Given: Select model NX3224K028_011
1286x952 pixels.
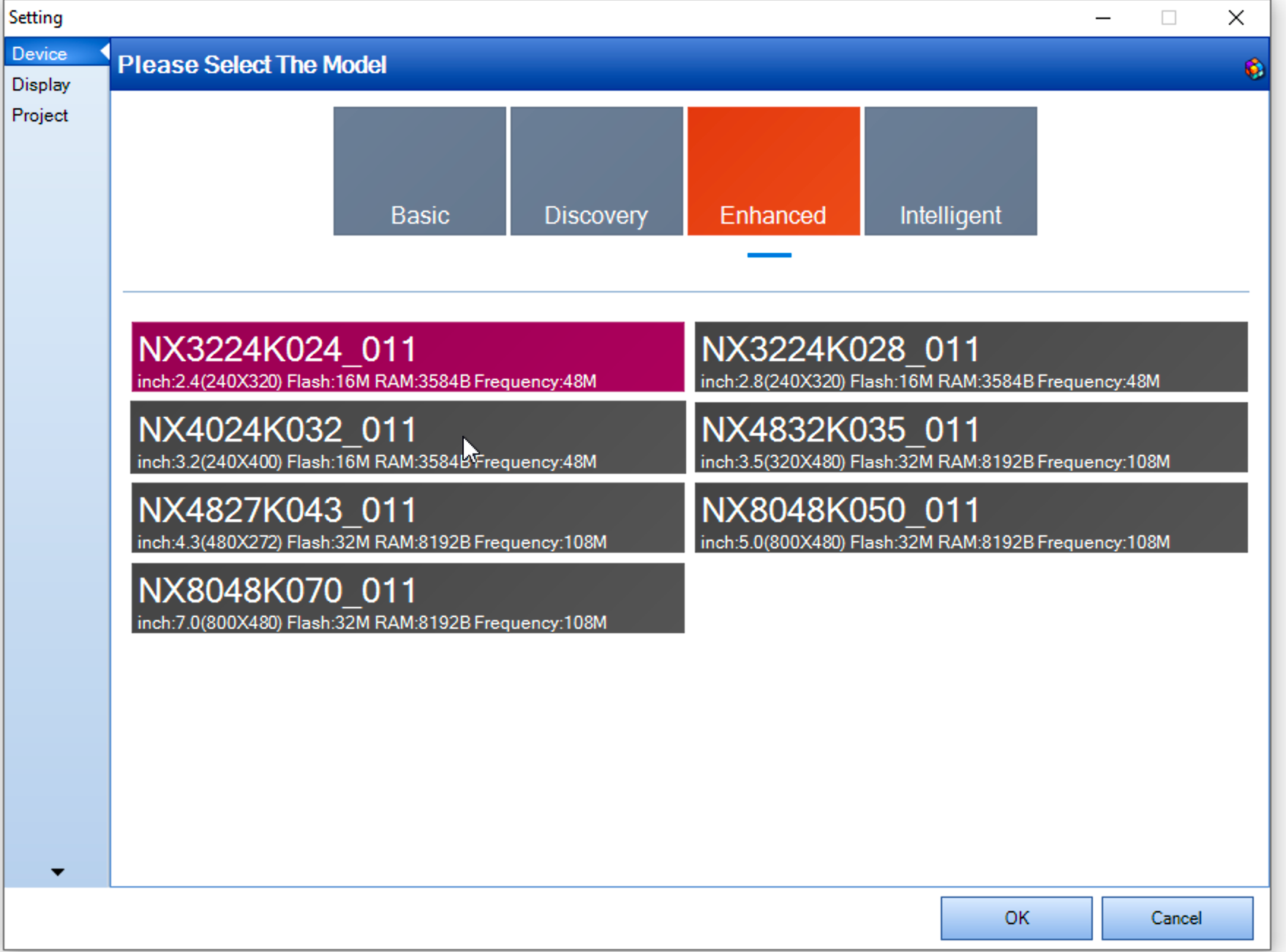Looking at the screenshot, I should (969, 357).
